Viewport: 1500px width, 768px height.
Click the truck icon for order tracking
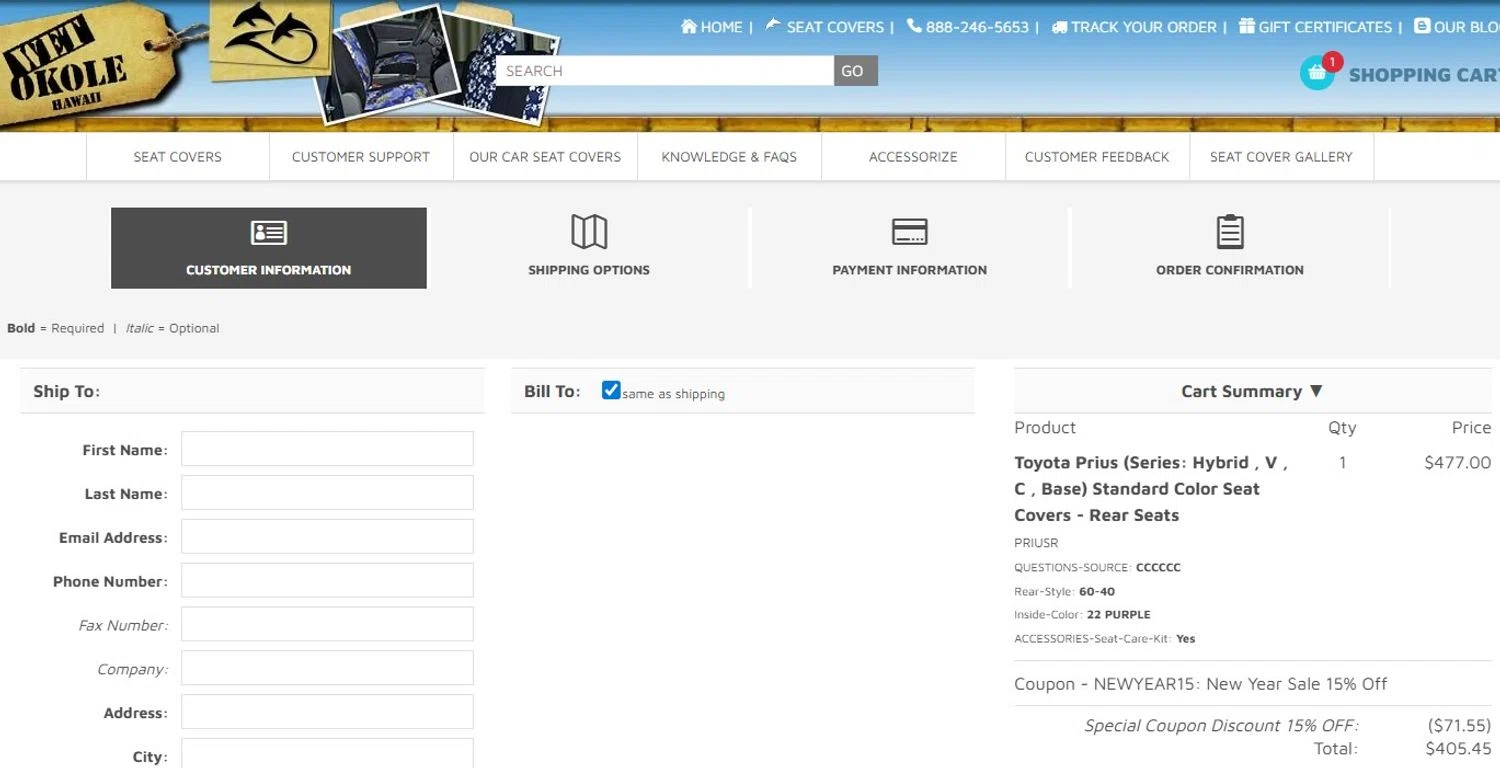(1059, 28)
